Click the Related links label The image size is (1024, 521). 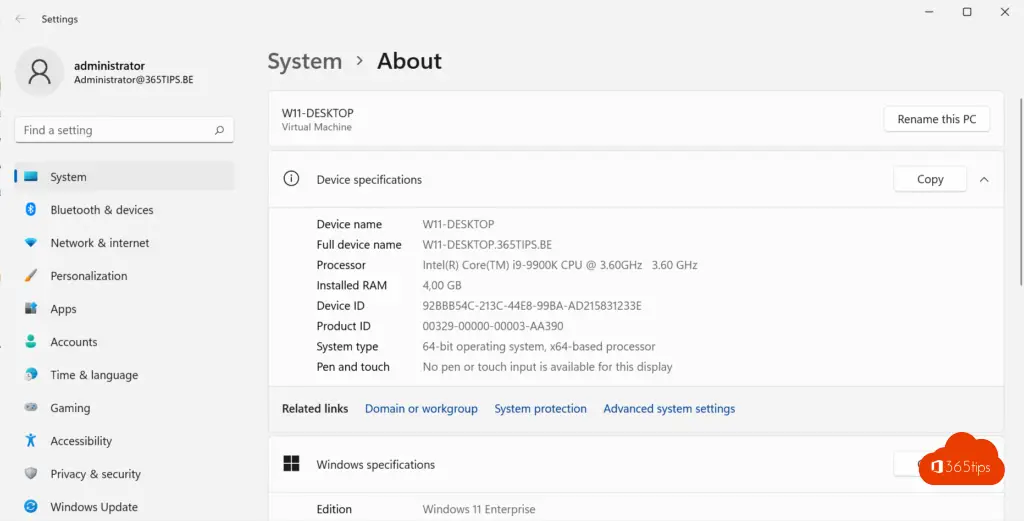point(315,409)
